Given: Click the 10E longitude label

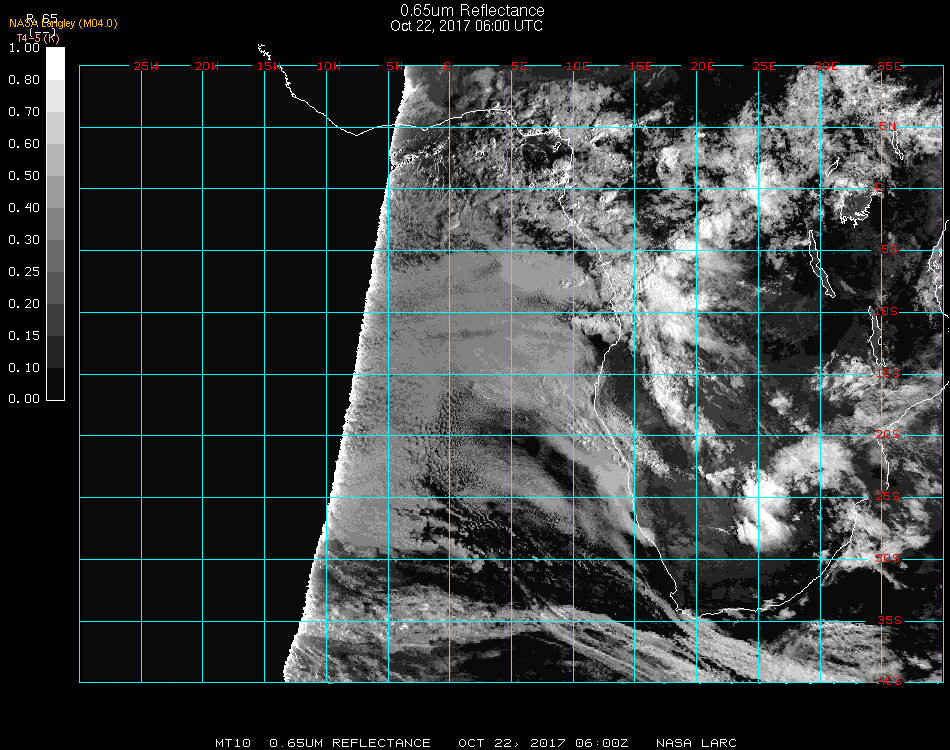Looking at the screenshot, I should click(x=578, y=66).
